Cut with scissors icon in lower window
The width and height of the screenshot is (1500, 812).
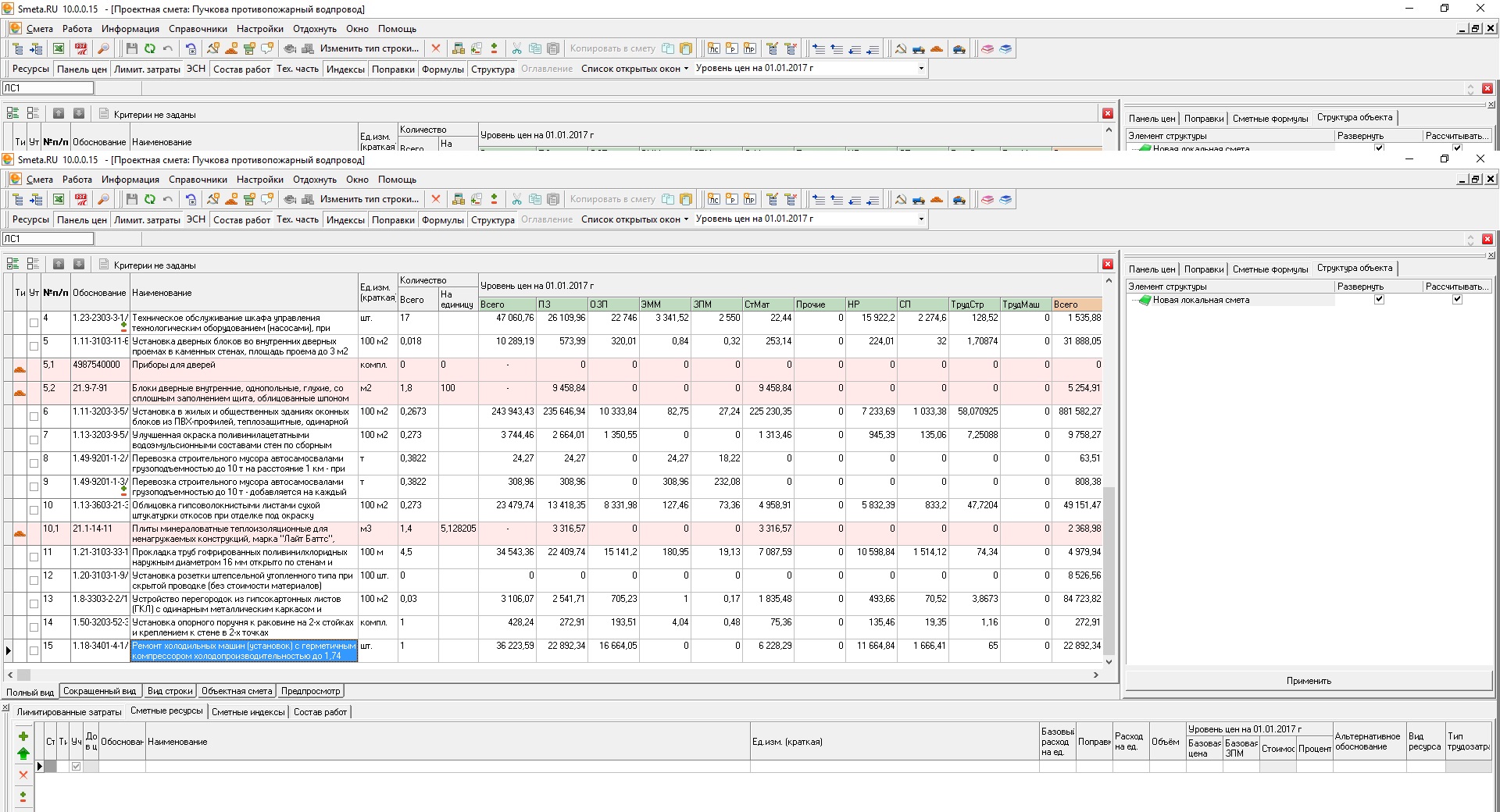coord(516,200)
